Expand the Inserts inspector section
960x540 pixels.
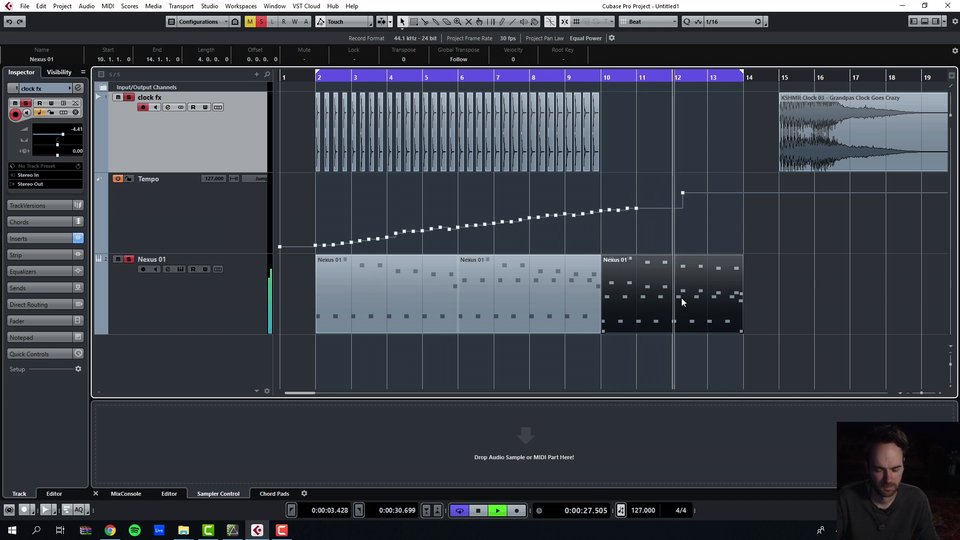45,238
